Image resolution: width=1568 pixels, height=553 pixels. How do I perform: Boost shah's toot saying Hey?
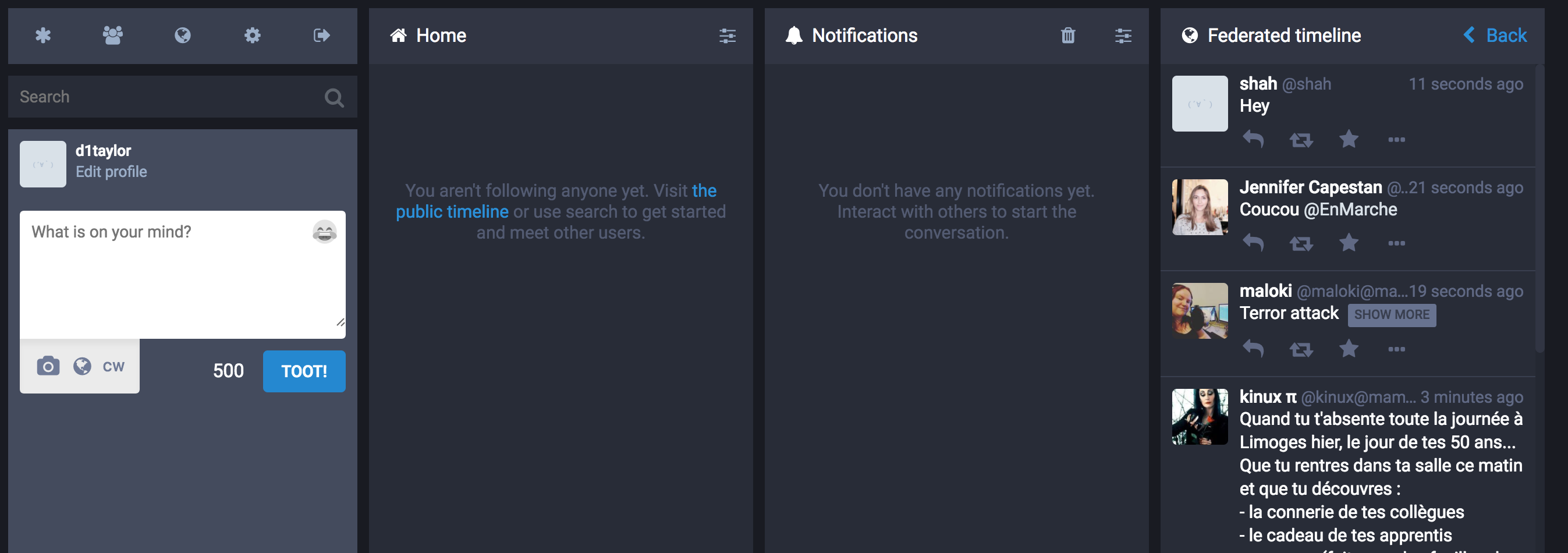click(x=1301, y=140)
